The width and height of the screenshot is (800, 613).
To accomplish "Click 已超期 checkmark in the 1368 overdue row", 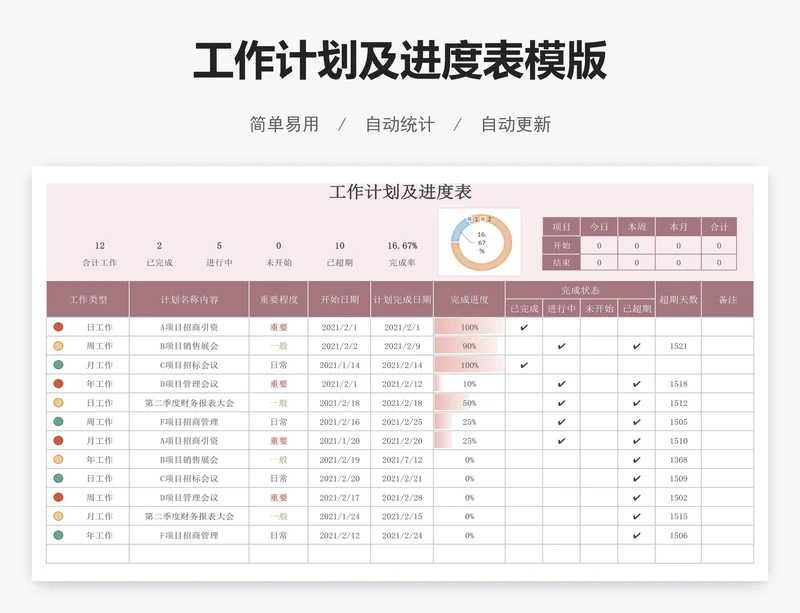I will (636, 459).
